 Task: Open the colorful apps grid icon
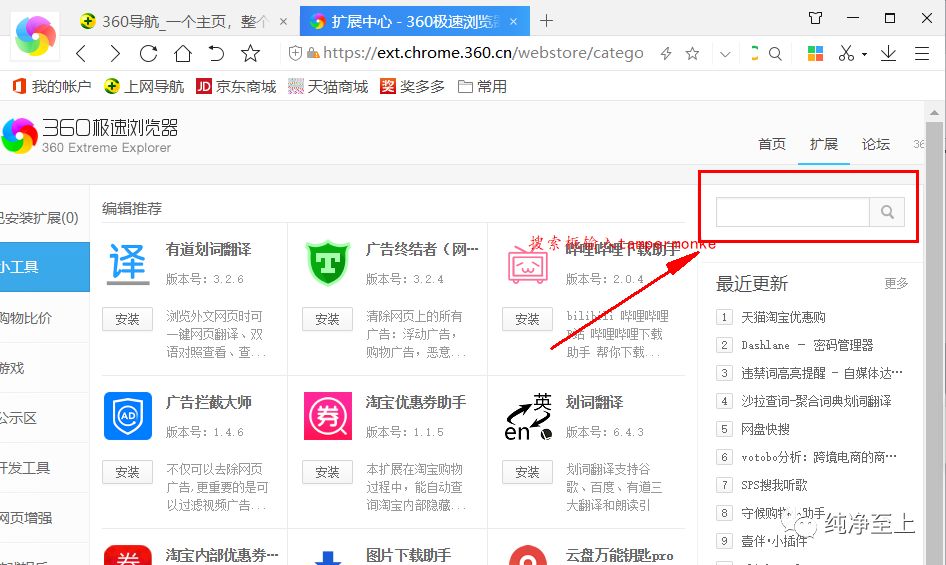click(815, 54)
